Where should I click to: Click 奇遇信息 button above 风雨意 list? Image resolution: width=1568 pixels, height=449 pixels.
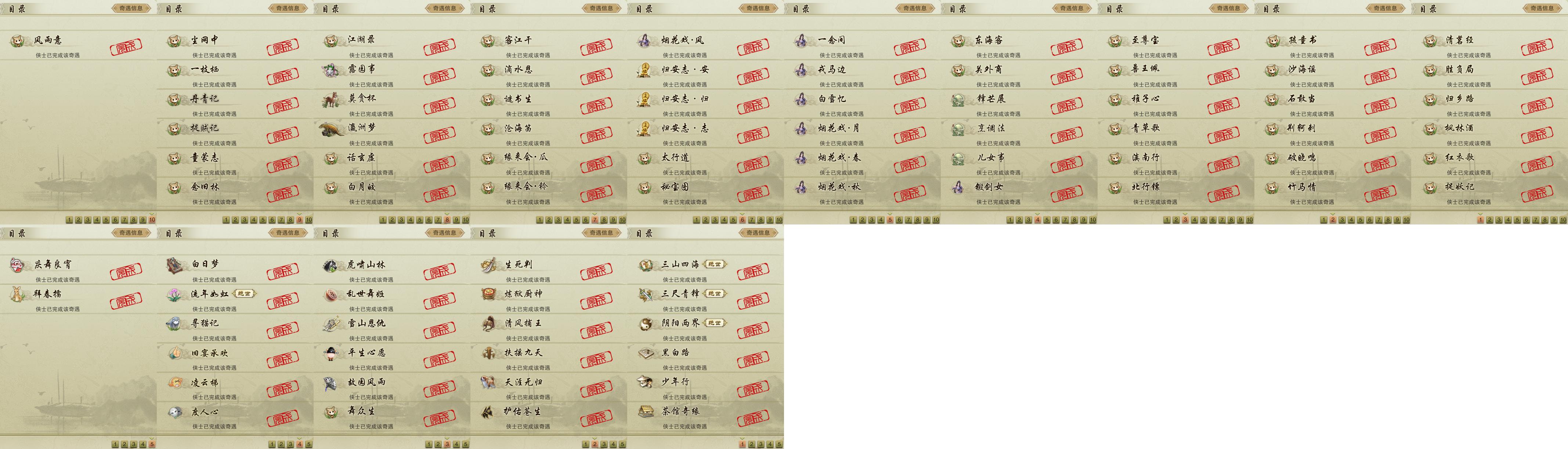click(x=131, y=8)
